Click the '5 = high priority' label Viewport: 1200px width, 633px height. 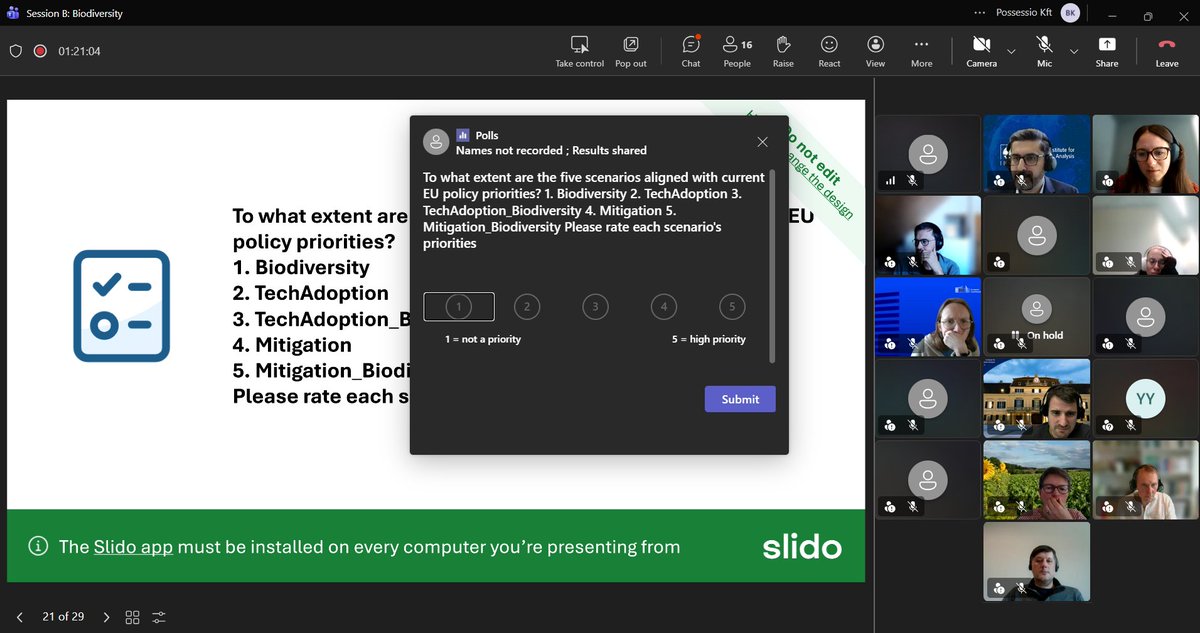709,339
